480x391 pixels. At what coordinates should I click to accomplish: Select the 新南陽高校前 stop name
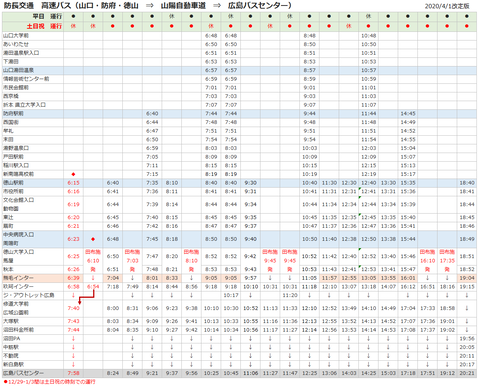click(19, 174)
